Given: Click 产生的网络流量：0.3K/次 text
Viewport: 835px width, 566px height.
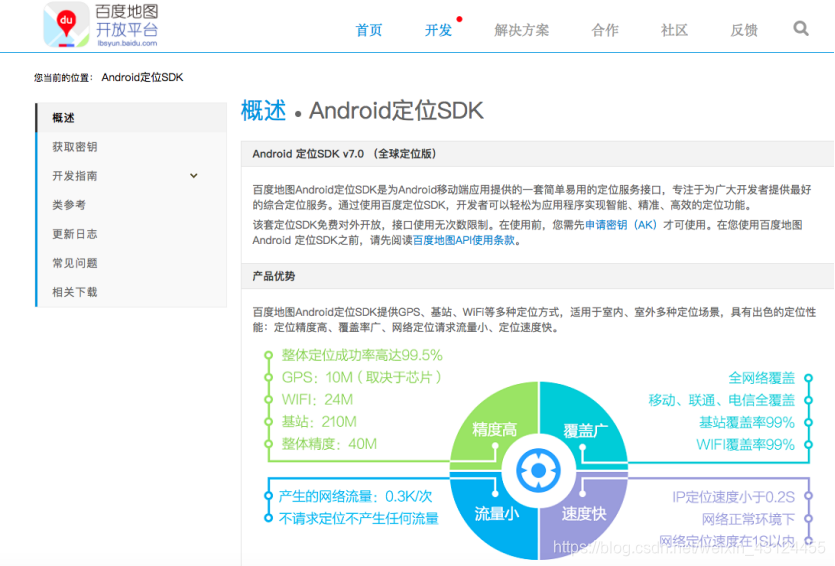Looking at the screenshot, I should pos(355,496).
